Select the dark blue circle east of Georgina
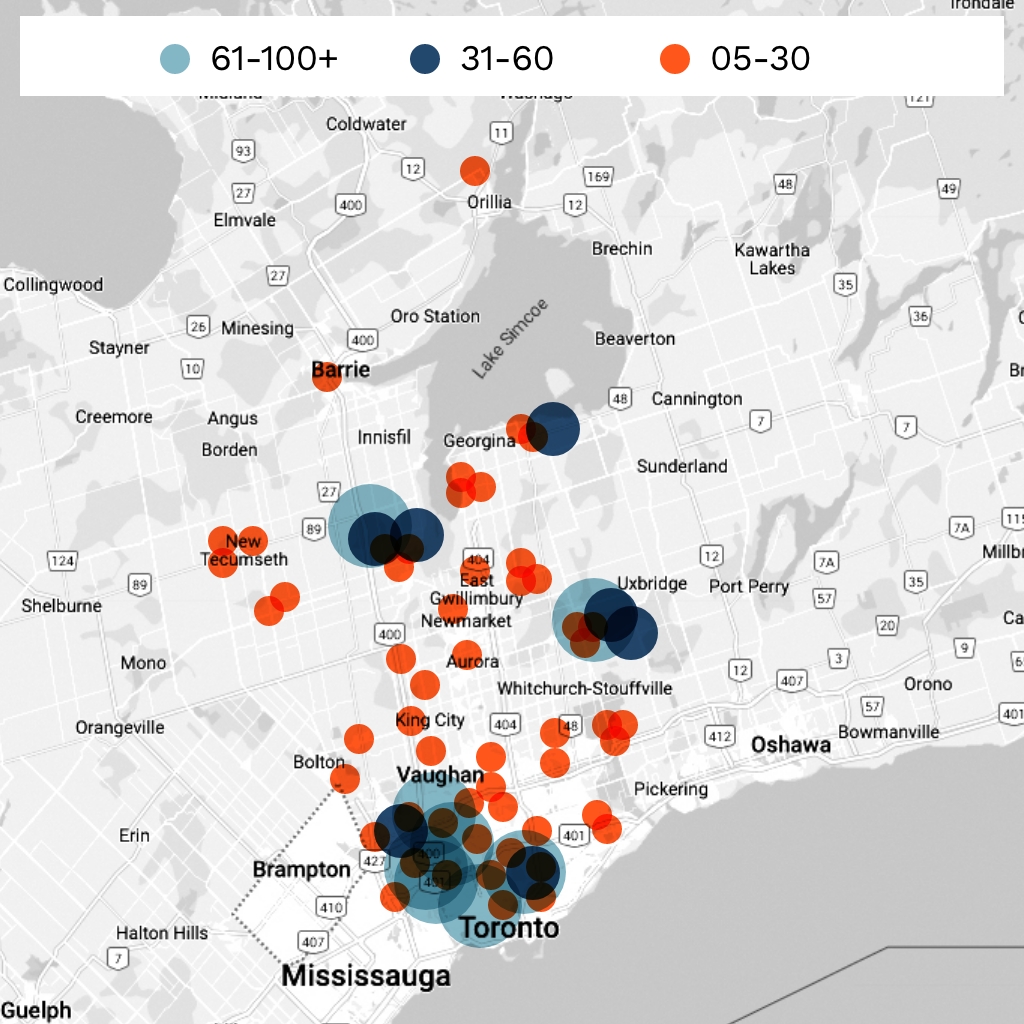Image resolution: width=1024 pixels, height=1024 pixels. [553, 428]
